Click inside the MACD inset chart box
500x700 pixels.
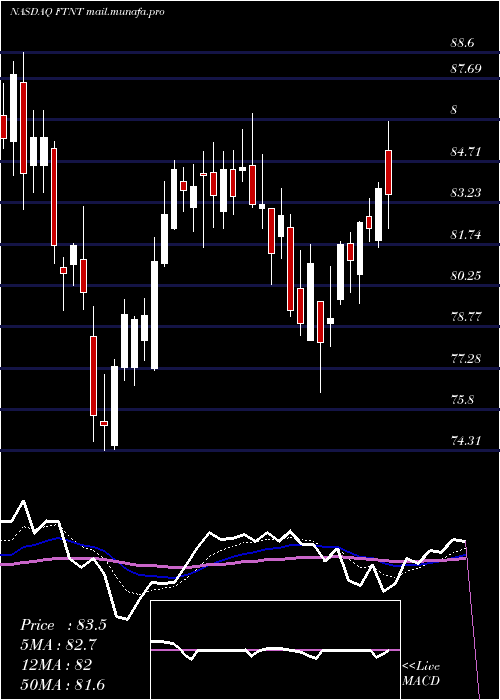275,650
